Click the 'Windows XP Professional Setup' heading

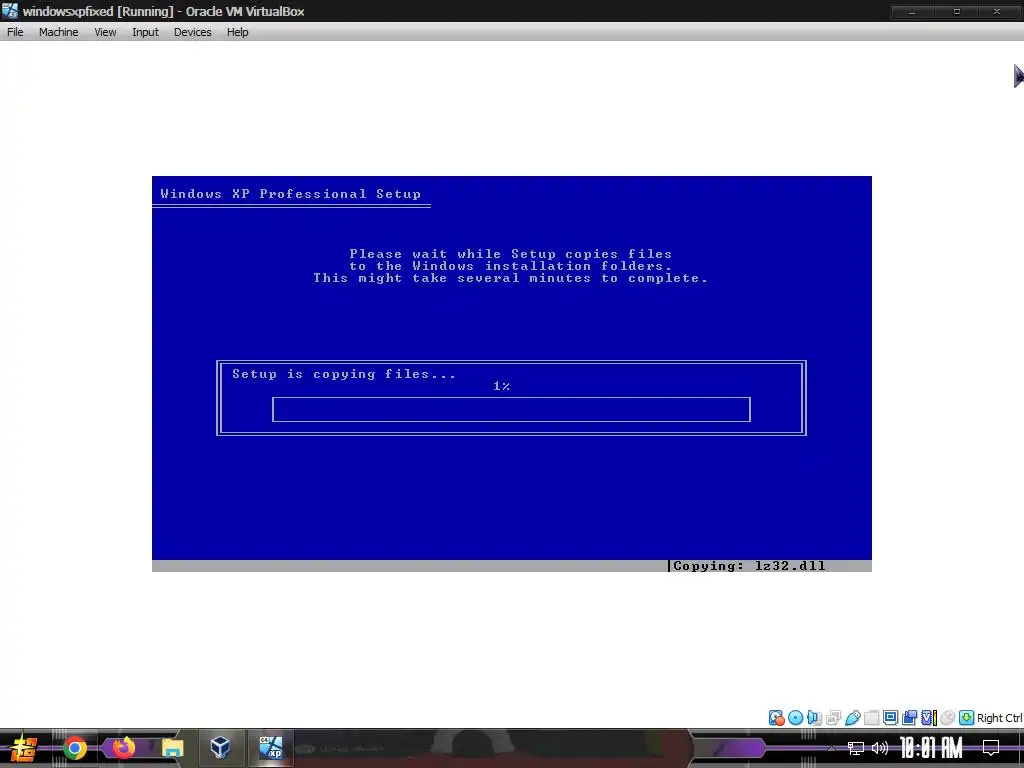(291, 194)
